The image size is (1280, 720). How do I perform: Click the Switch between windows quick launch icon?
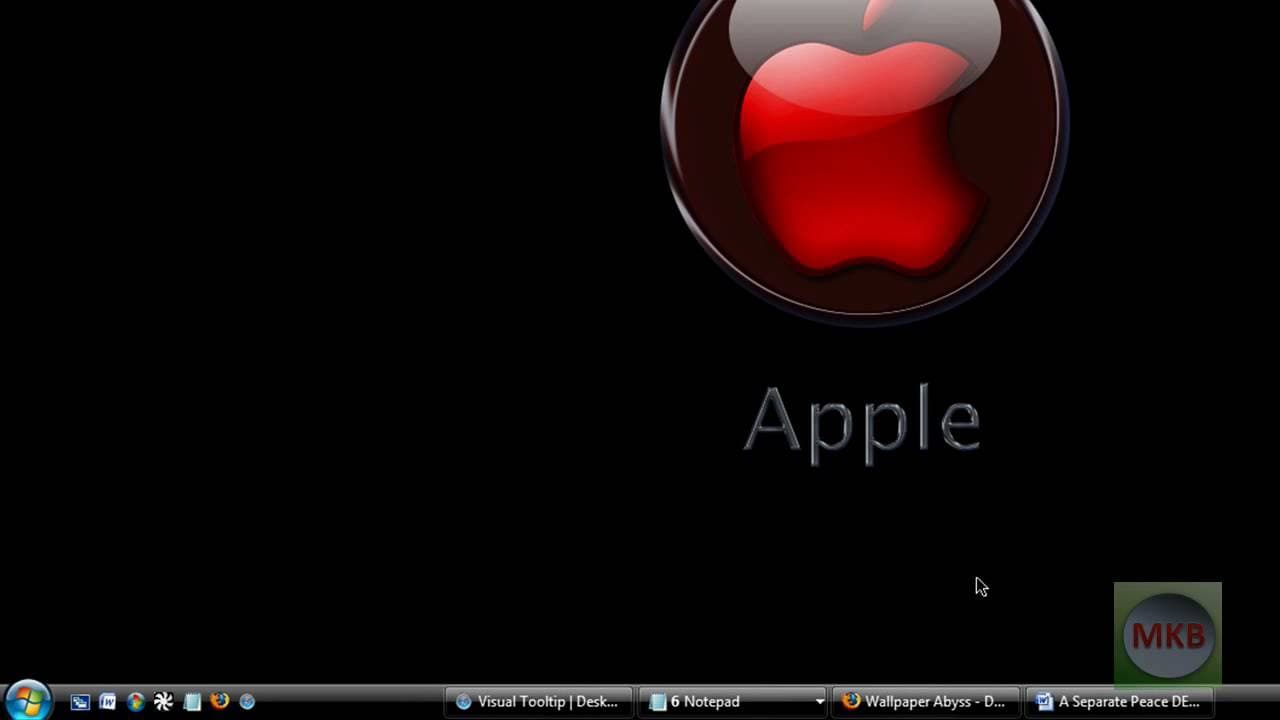click(x=80, y=702)
